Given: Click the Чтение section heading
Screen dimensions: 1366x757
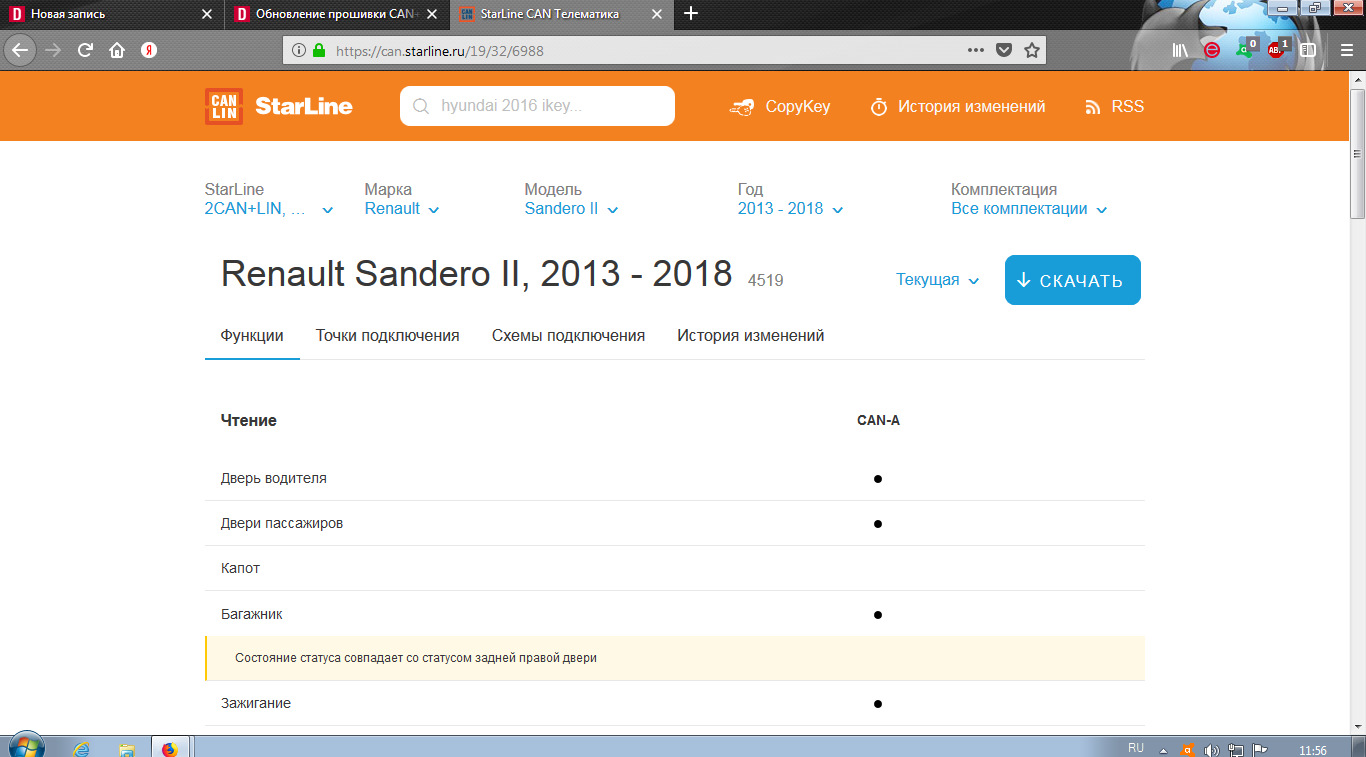Looking at the screenshot, I should 249,421.
